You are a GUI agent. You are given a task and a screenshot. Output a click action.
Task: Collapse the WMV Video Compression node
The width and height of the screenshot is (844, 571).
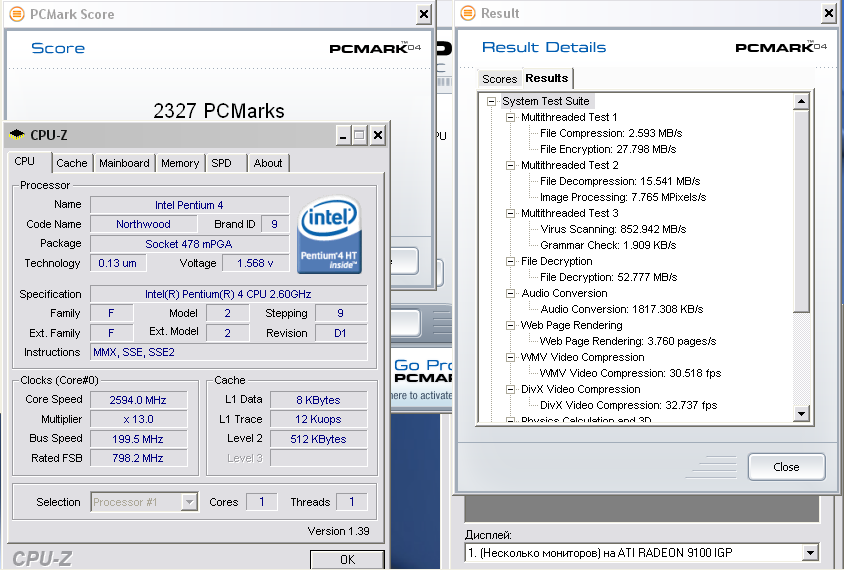coord(510,357)
